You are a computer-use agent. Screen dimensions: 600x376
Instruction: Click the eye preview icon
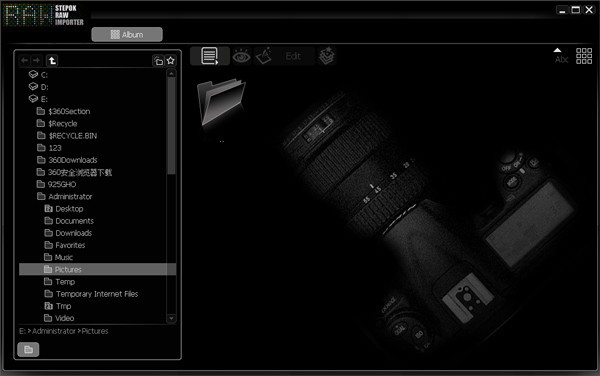(x=241, y=57)
